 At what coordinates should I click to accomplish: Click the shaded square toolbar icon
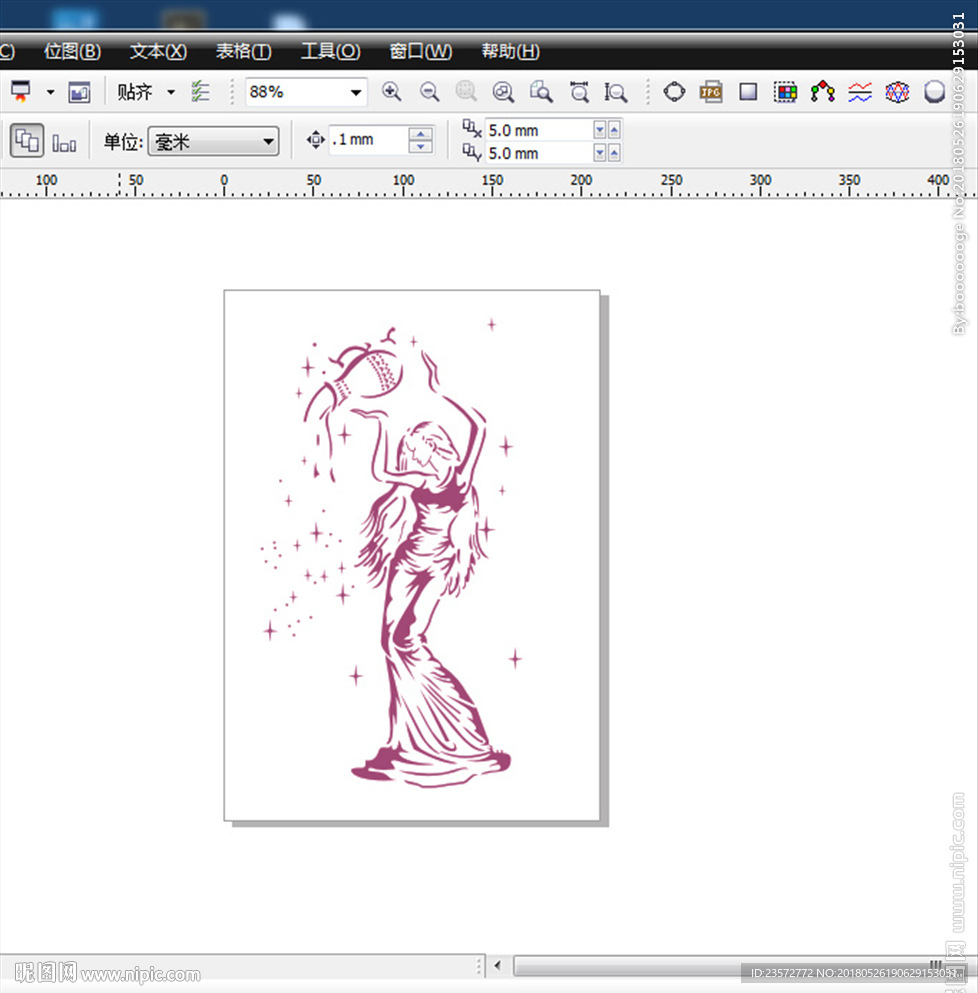748,92
